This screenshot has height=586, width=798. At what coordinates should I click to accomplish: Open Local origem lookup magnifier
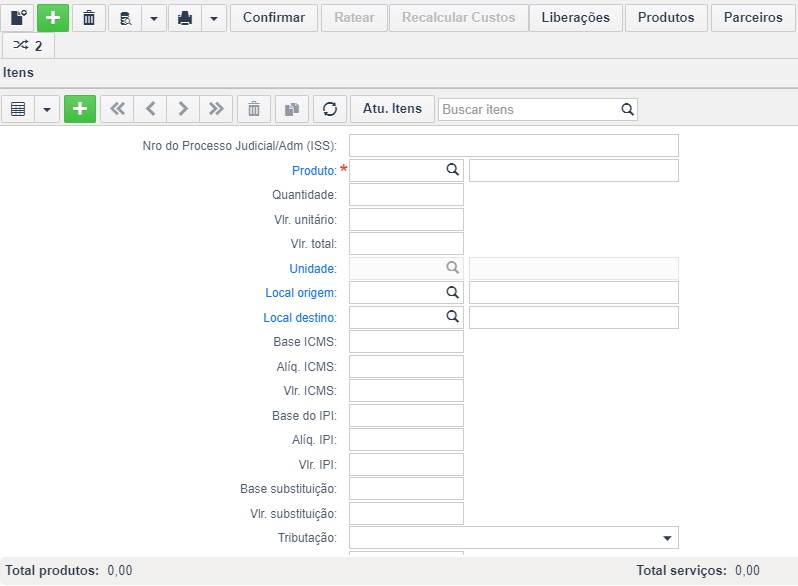point(452,292)
